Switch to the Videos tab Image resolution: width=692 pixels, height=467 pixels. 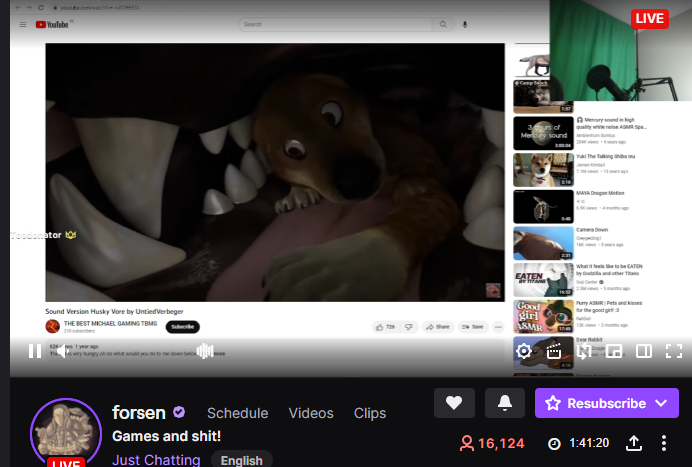pyautogui.click(x=311, y=413)
